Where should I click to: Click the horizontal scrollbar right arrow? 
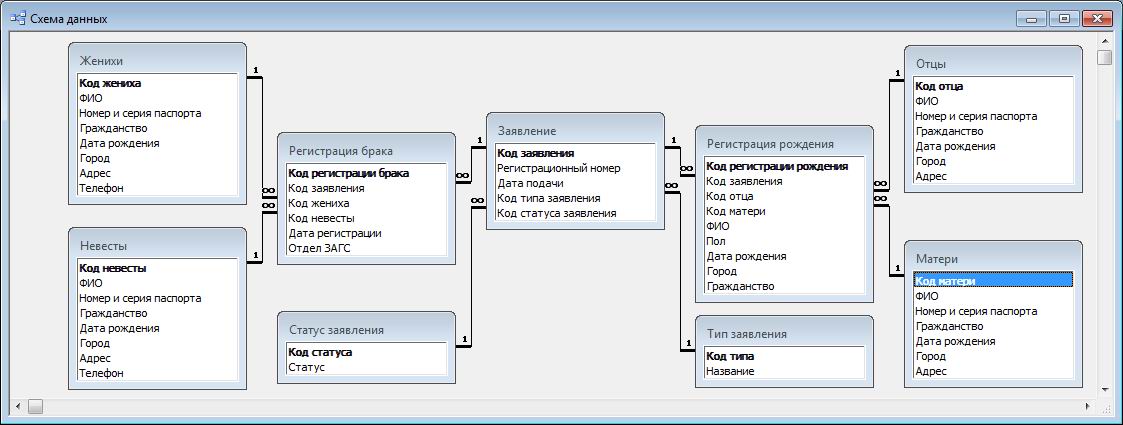pyautogui.click(x=1090, y=406)
